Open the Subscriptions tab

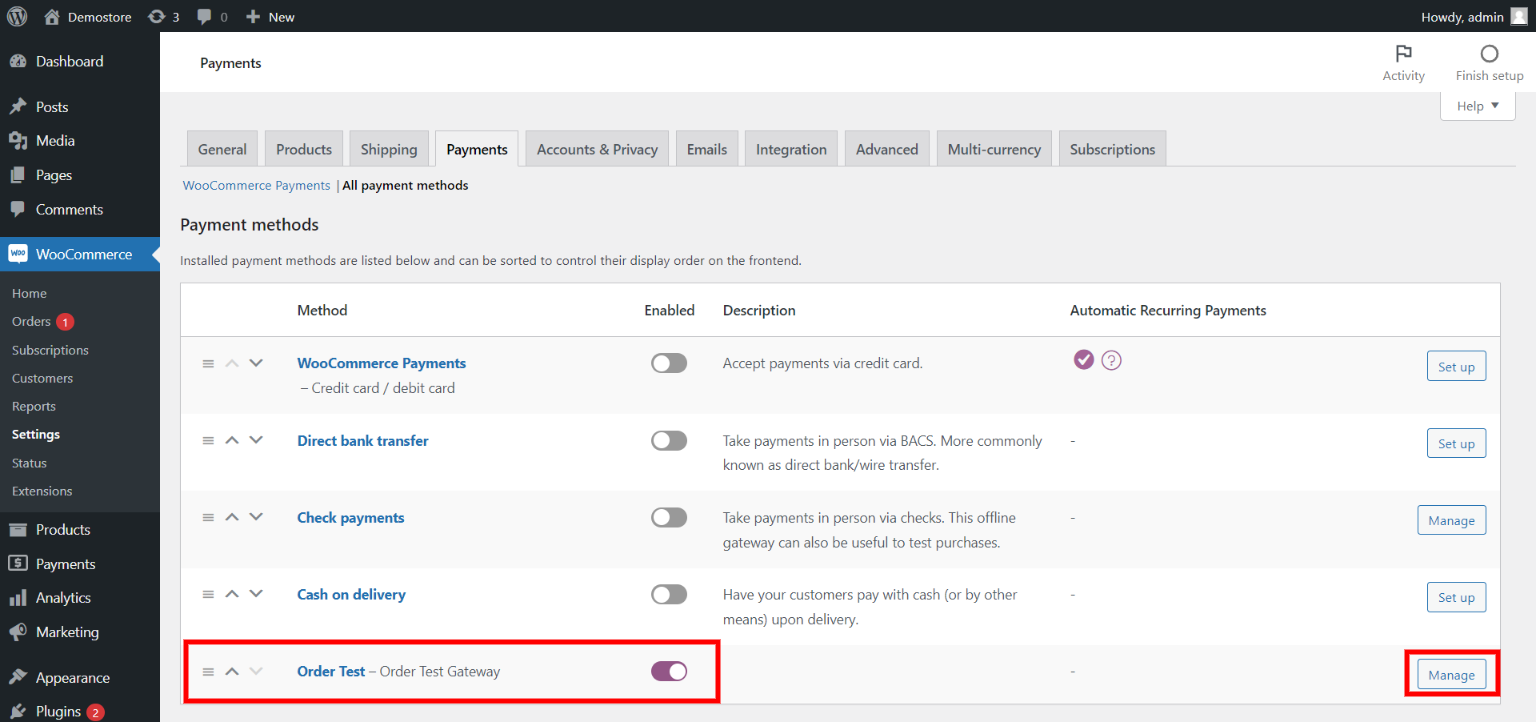click(1112, 149)
